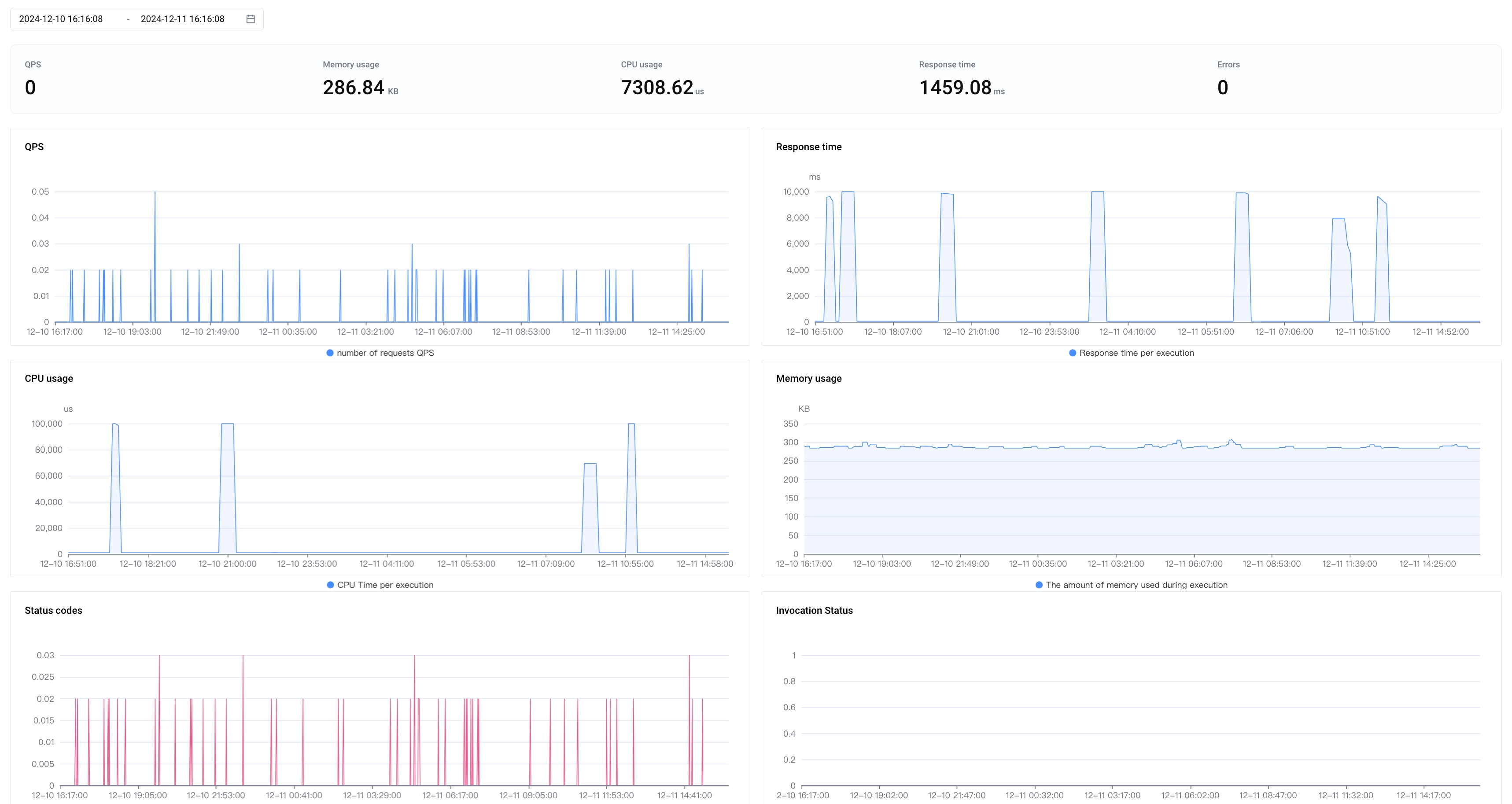Click the Invocation Status chart title
Screen dimensions: 1512x804
tap(814, 610)
